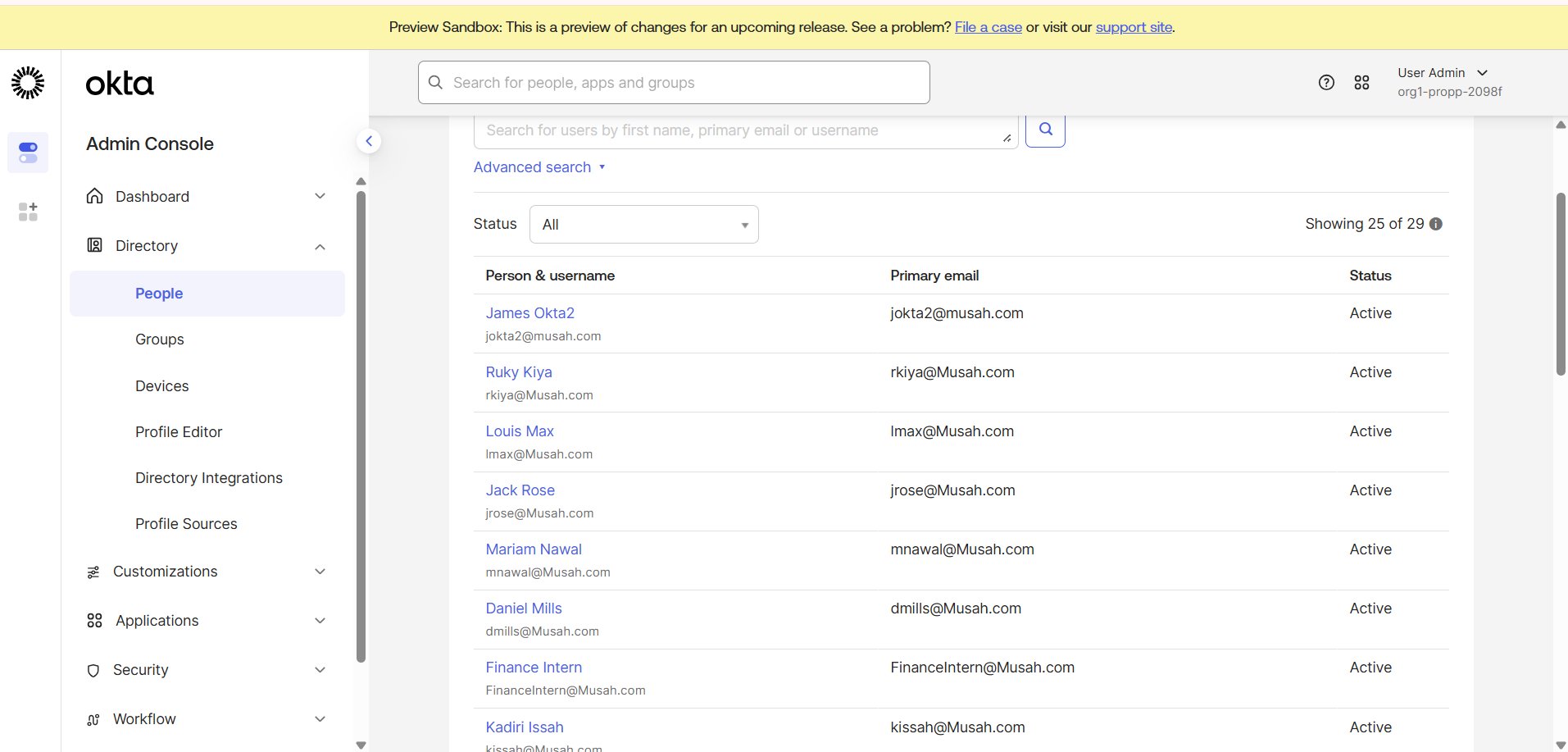The image size is (1568, 752).
Task: Open Profile Sources in the sidebar
Action: pyautogui.click(x=186, y=524)
